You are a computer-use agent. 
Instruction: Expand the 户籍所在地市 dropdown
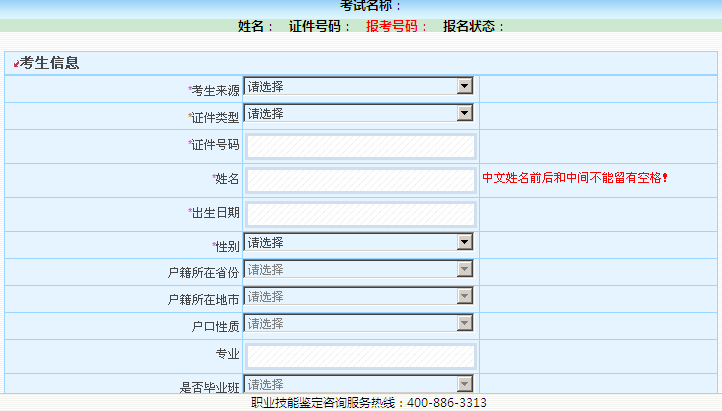[358, 297]
